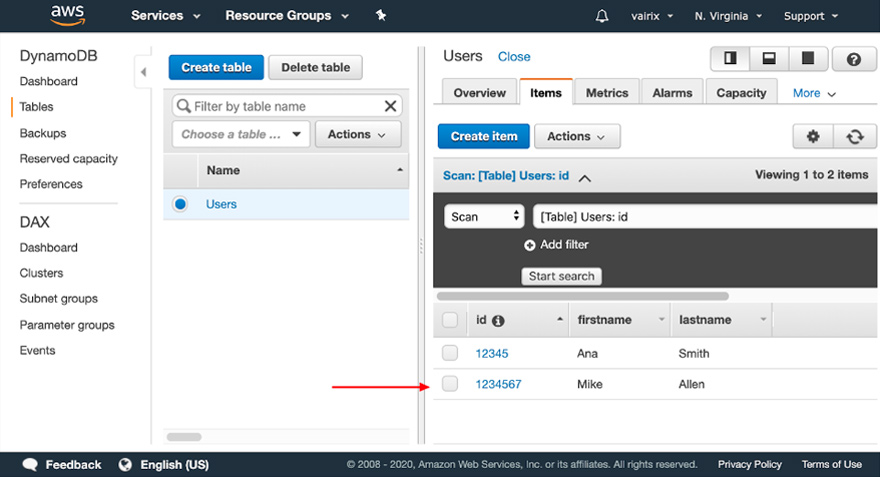Open firstname column dropdown arrow
Image resolution: width=880 pixels, height=477 pixels.
pyautogui.click(x=661, y=319)
